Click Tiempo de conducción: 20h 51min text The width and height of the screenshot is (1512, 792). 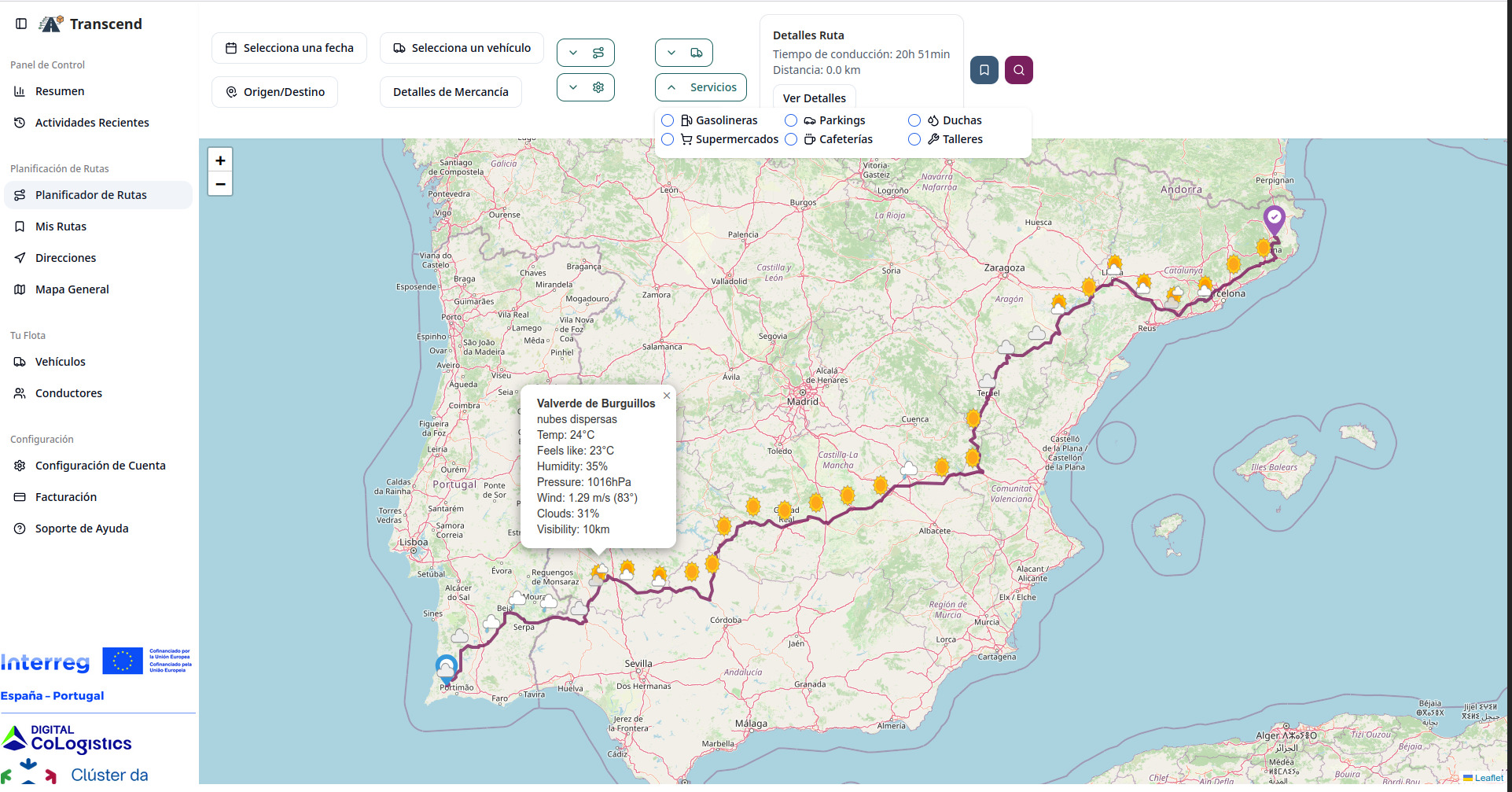pyautogui.click(x=861, y=54)
